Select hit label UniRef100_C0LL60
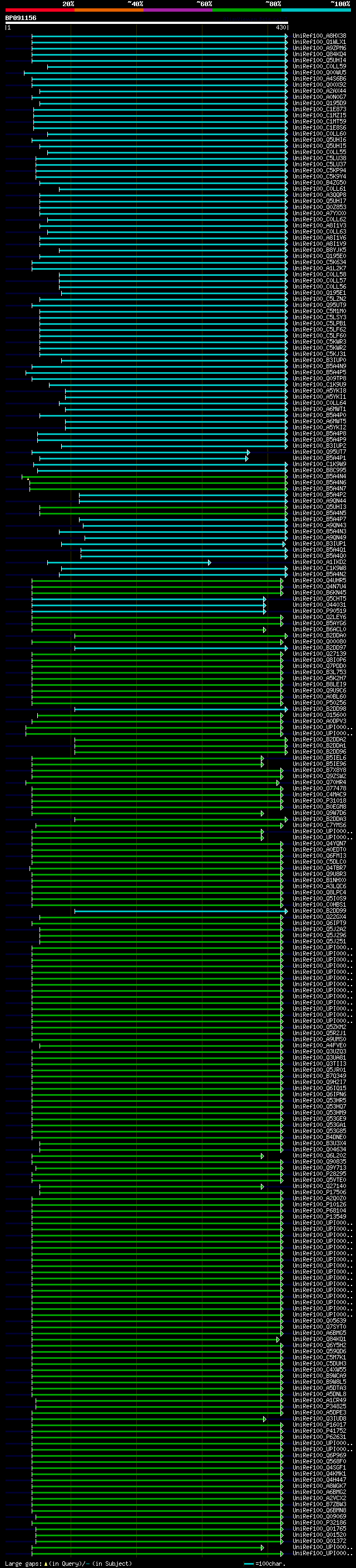Screen dimensions: 356x1568 (x=319, y=134)
